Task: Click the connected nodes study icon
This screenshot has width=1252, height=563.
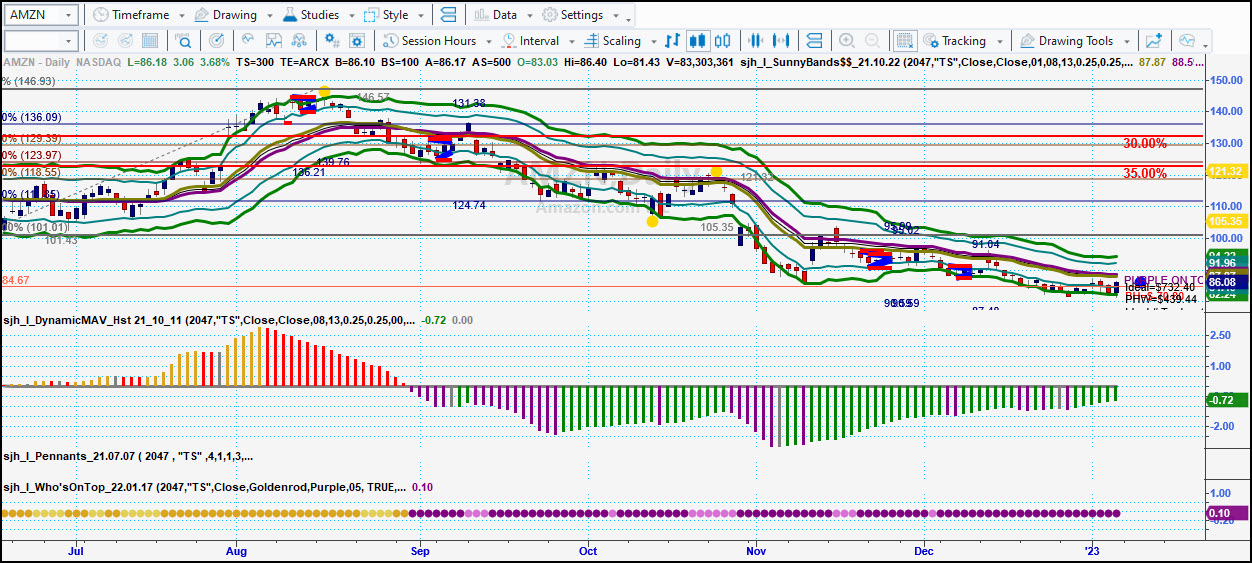Action: 297,41
